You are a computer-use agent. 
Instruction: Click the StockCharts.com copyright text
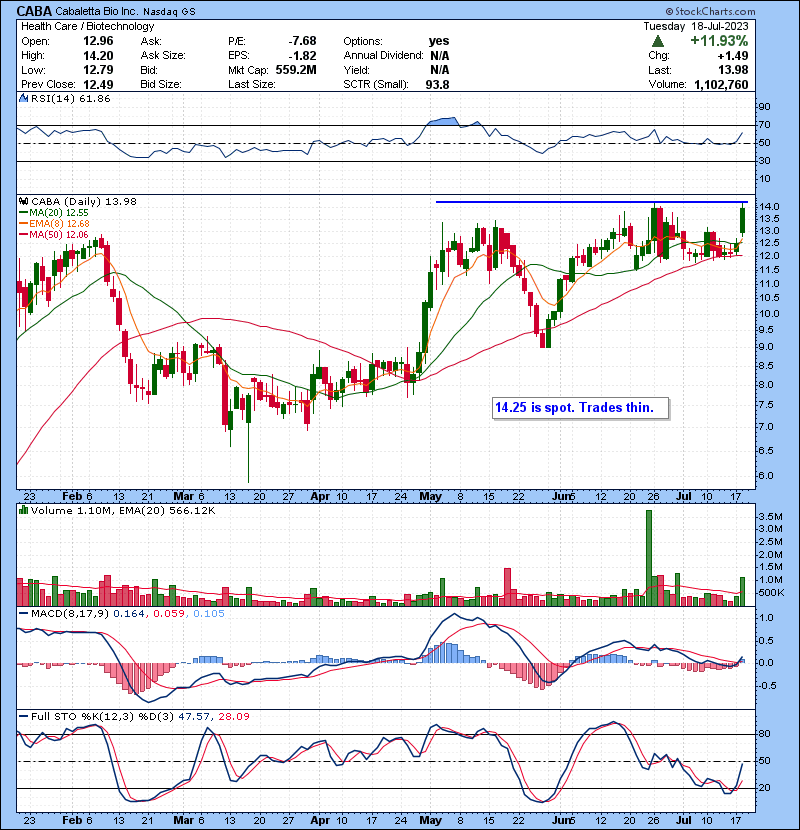pos(711,11)
